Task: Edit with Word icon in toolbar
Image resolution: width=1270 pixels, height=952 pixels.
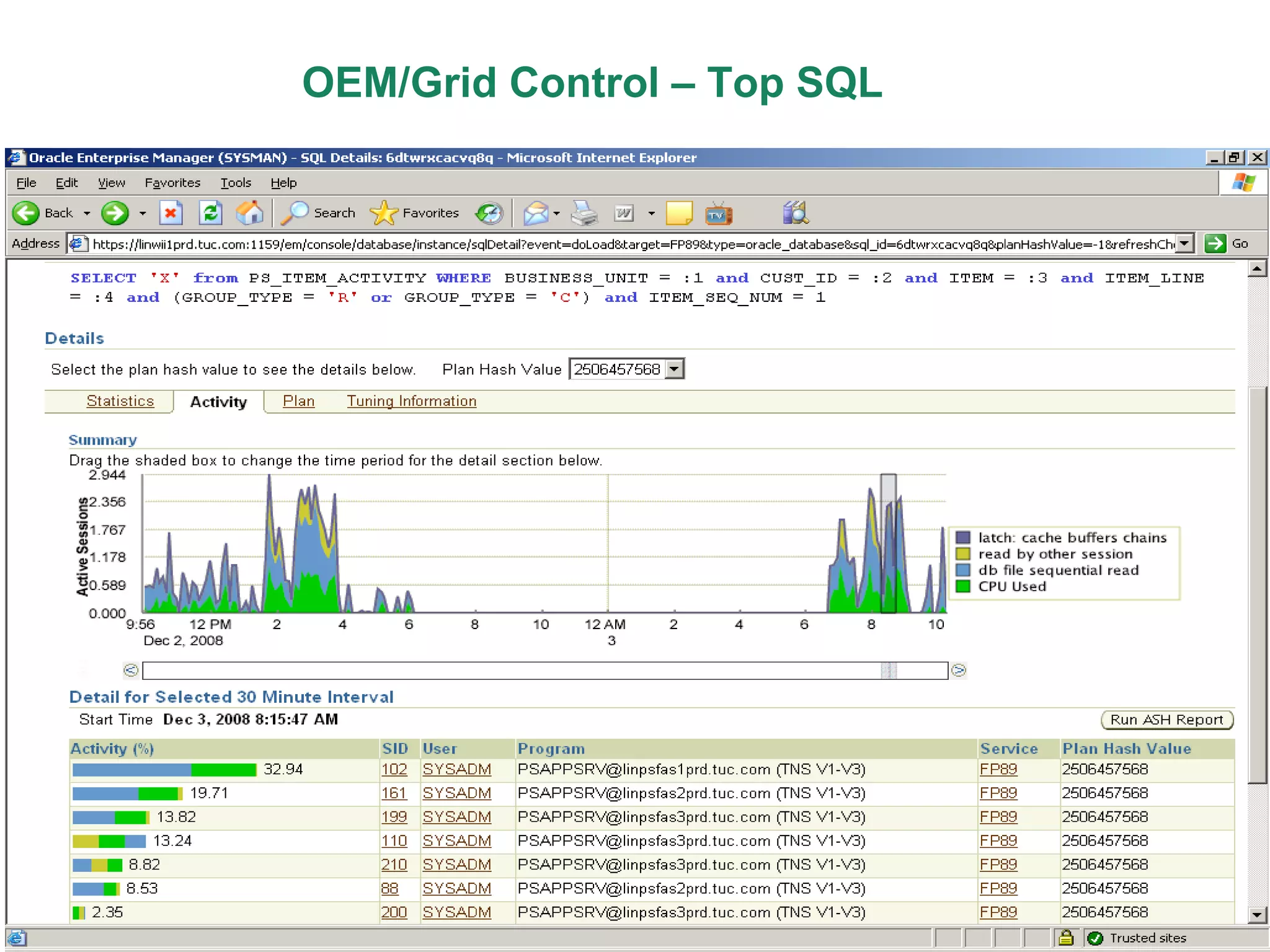Action: click(624, 213)
